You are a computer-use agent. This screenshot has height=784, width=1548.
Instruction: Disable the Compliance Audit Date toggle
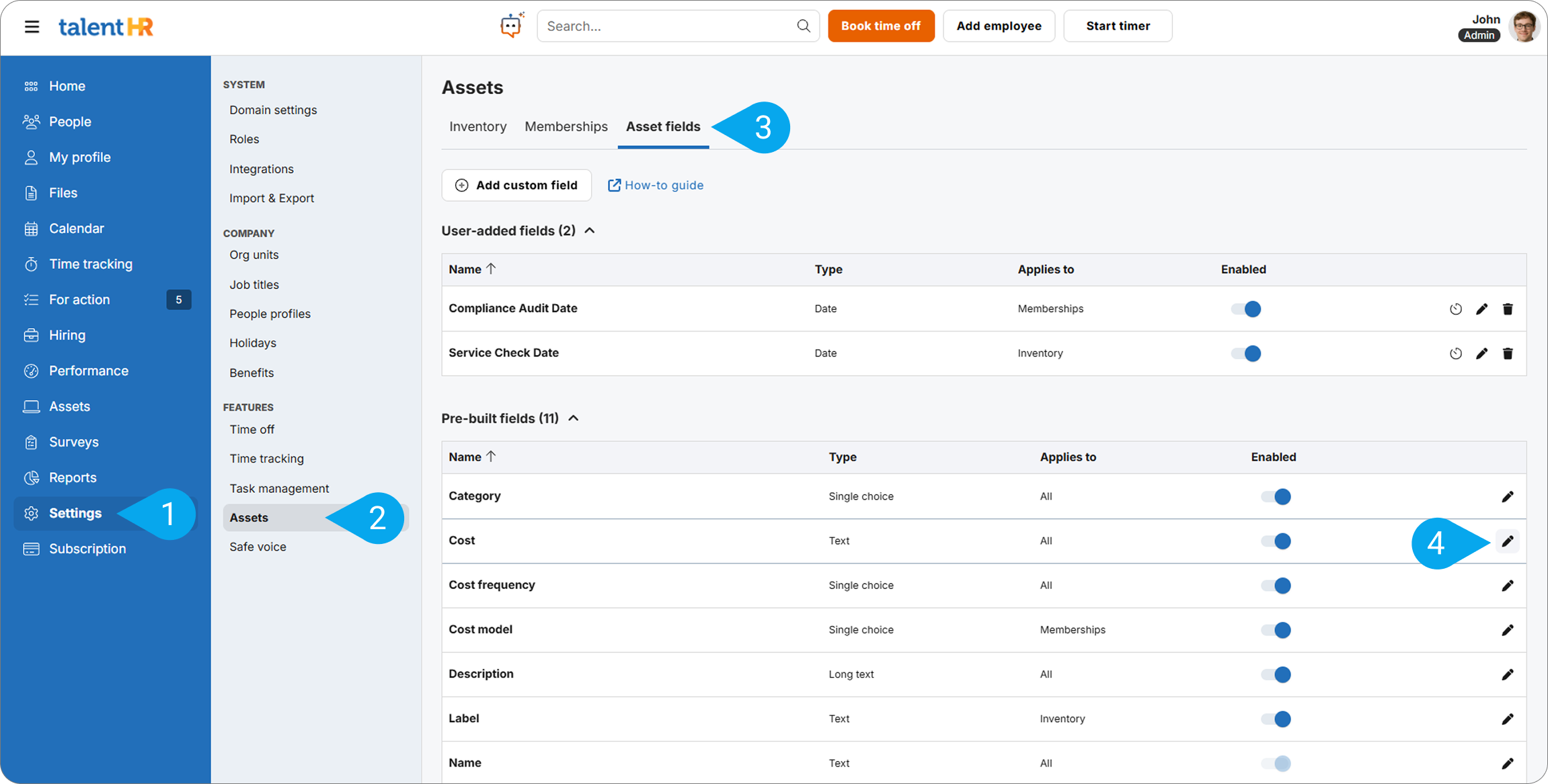coord(1245,309)
